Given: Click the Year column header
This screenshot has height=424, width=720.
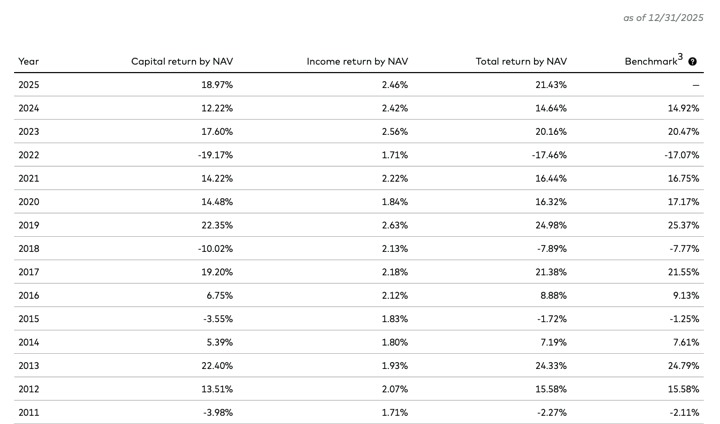Looking at the screenshot, I should tap(28, 62).
